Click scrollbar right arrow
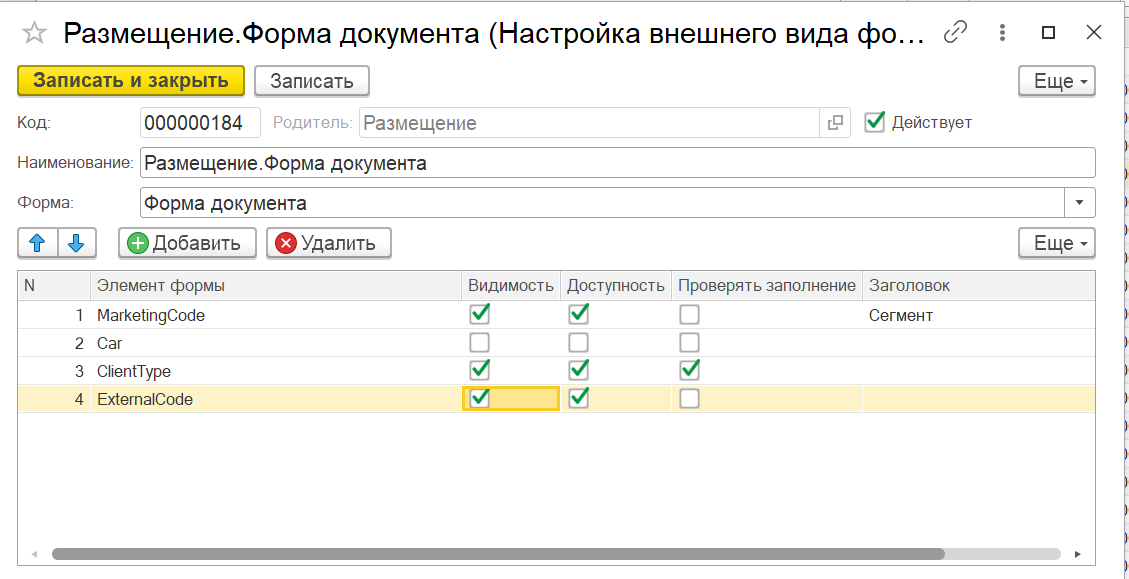 [1078, 554]
